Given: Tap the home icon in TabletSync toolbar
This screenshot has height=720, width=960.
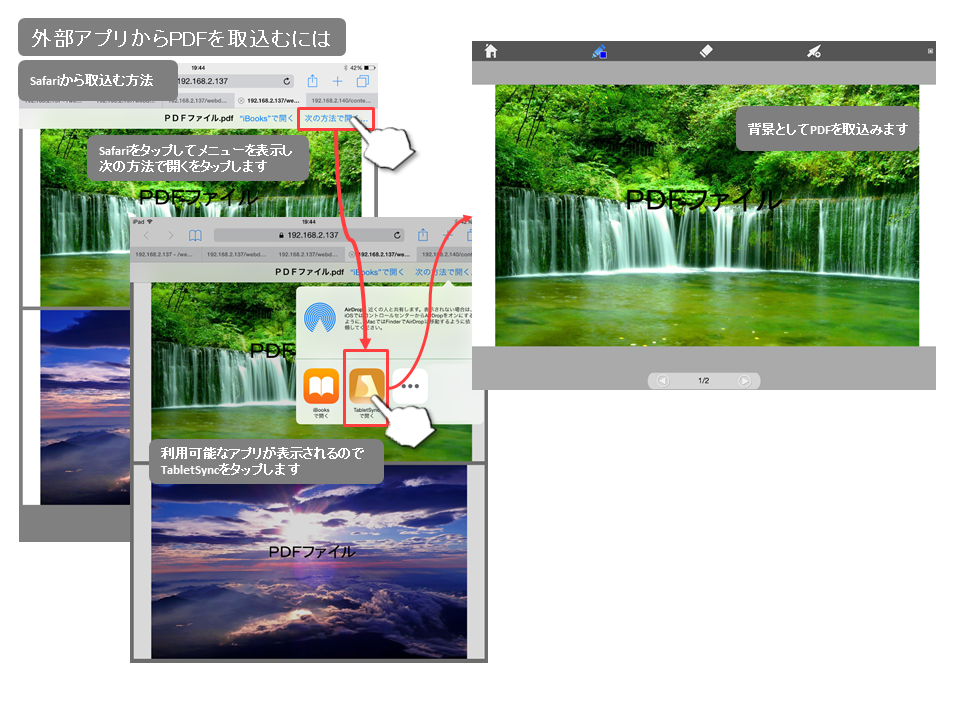Looking at the screenshot, I should coord(491,51).
